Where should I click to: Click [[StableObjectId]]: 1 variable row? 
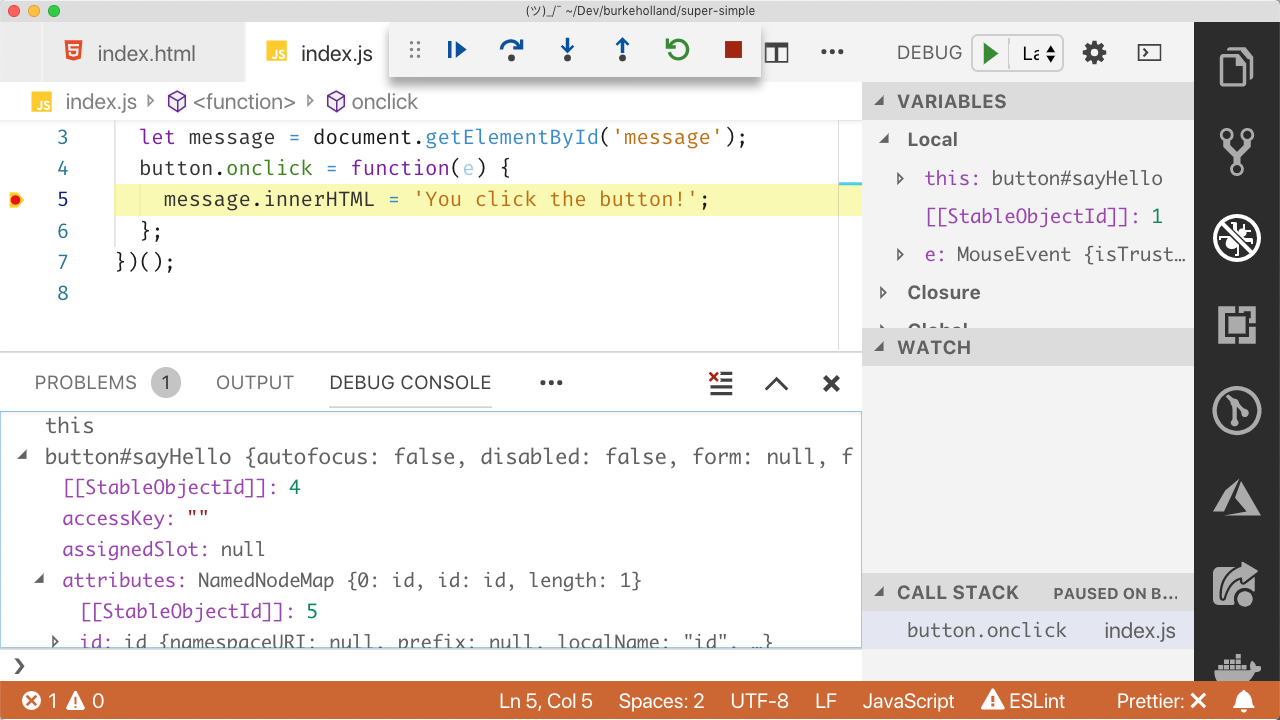1028,217
